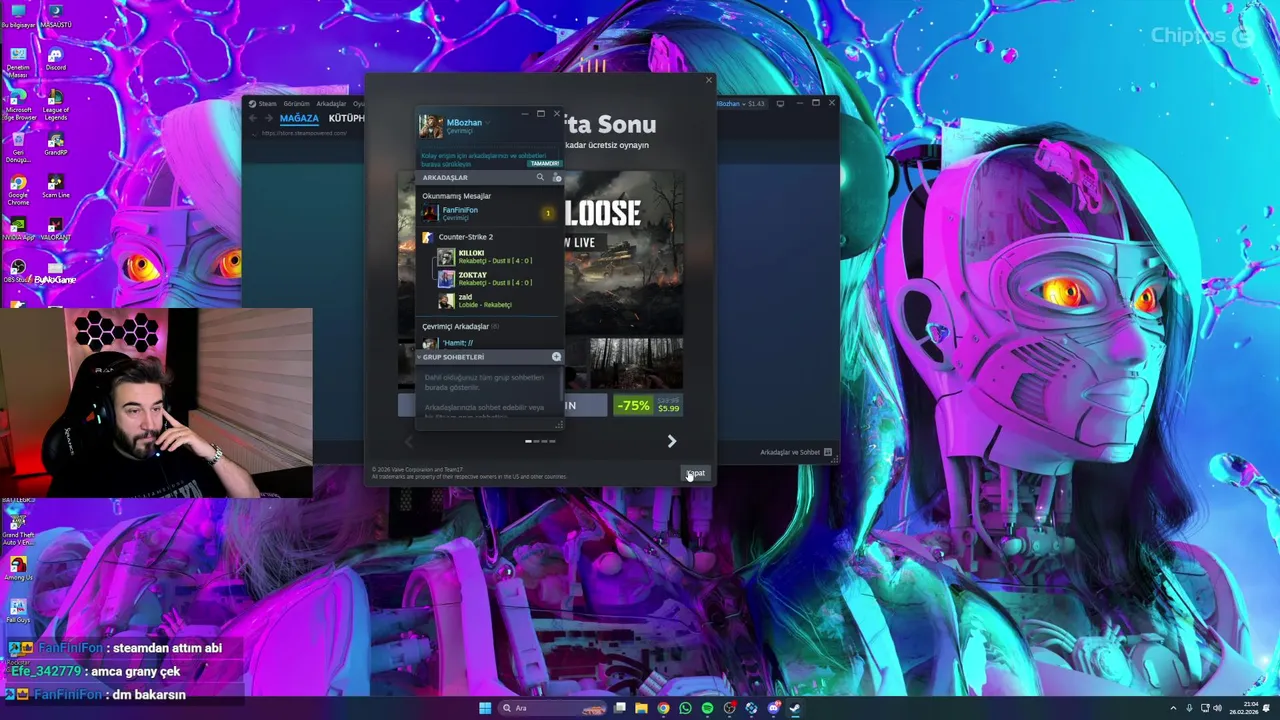Go to next slide with right arrow
Image resolution: width=1280 pixels, height=720 pixels.
[x=671, y=441]
